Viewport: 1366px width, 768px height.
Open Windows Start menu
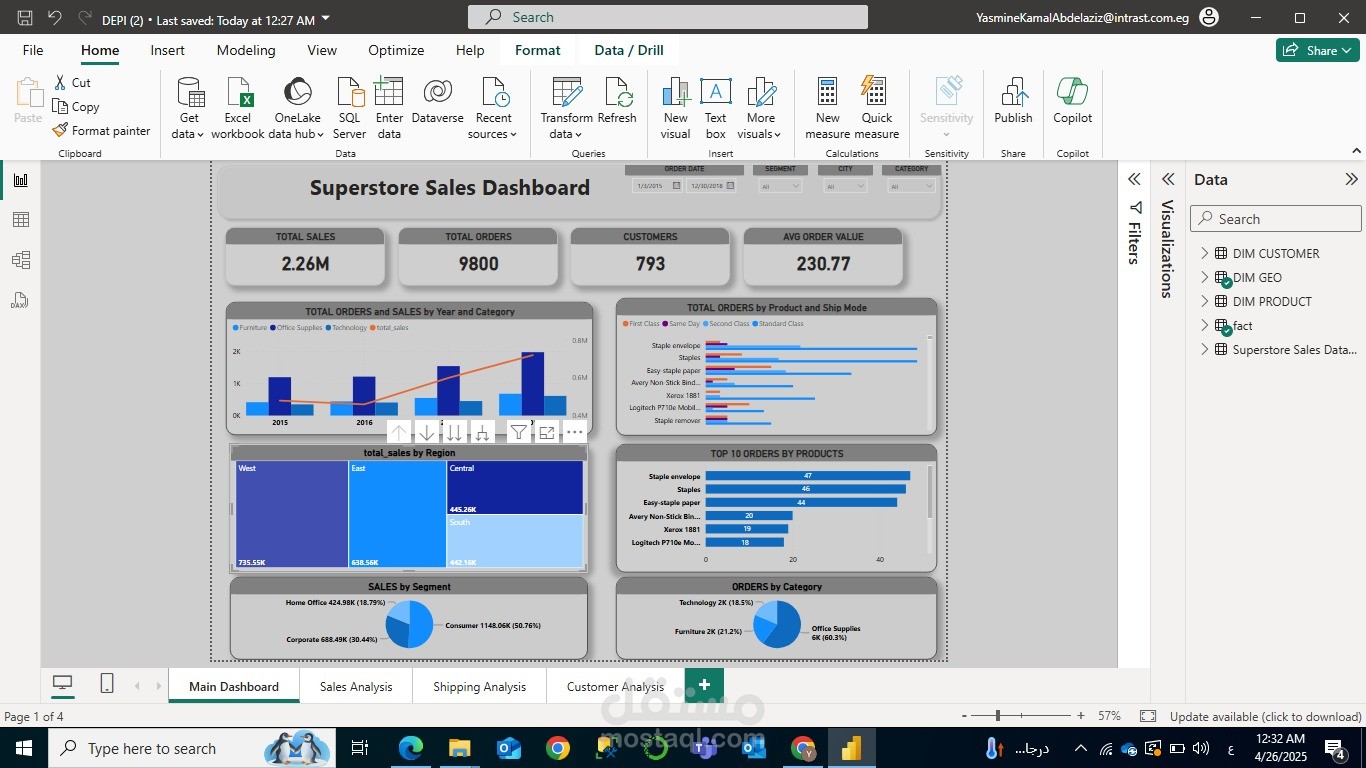[x=23, y=748]
